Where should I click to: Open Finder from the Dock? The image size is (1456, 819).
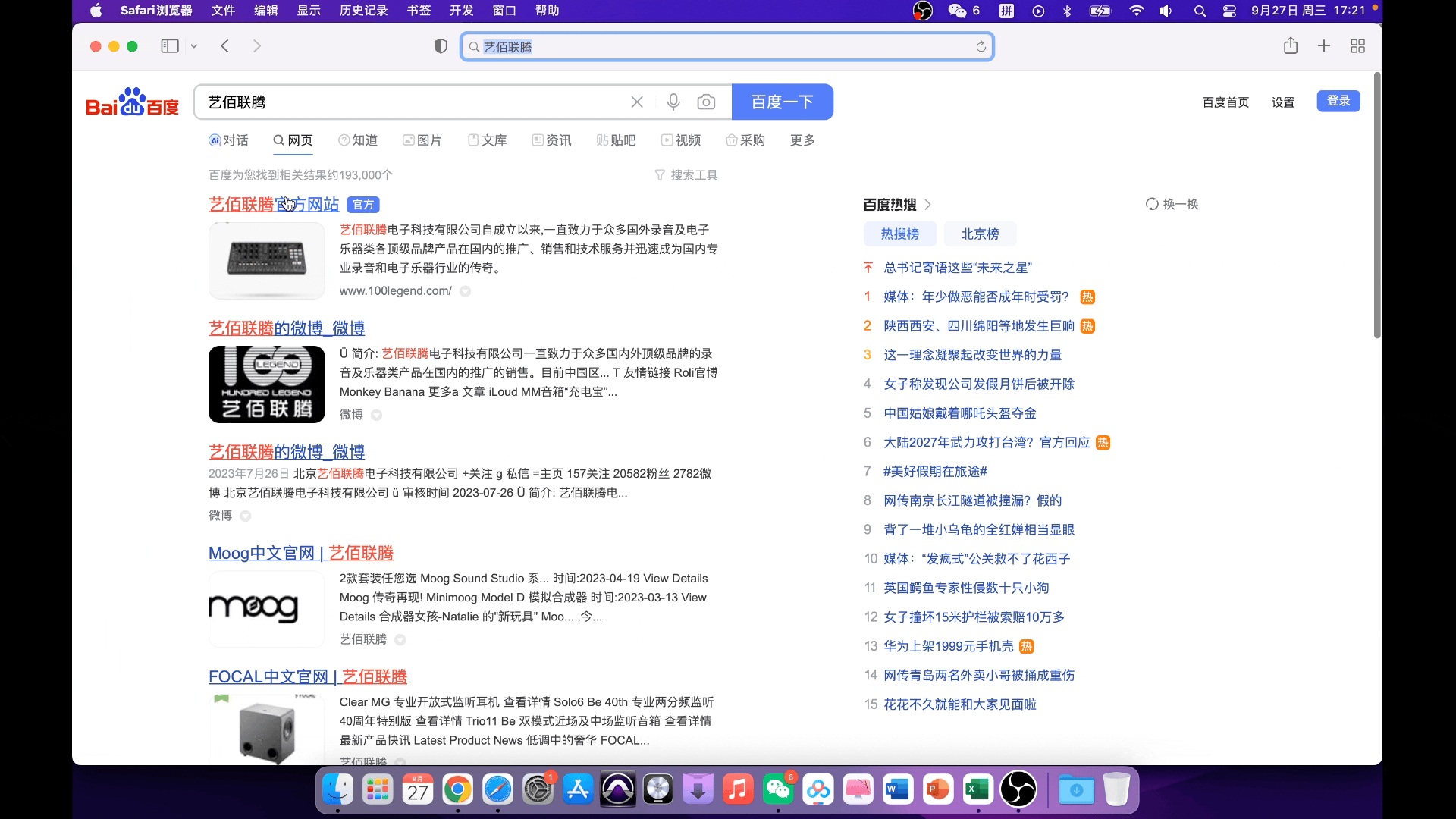coord(337,789)
